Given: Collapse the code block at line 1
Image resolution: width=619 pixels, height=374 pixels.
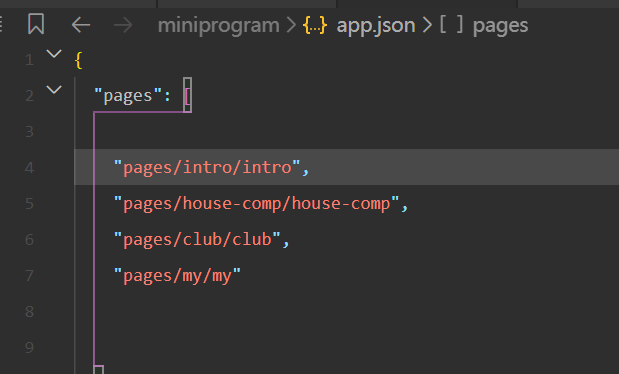Looking at the screenshot, I should 54,53.
